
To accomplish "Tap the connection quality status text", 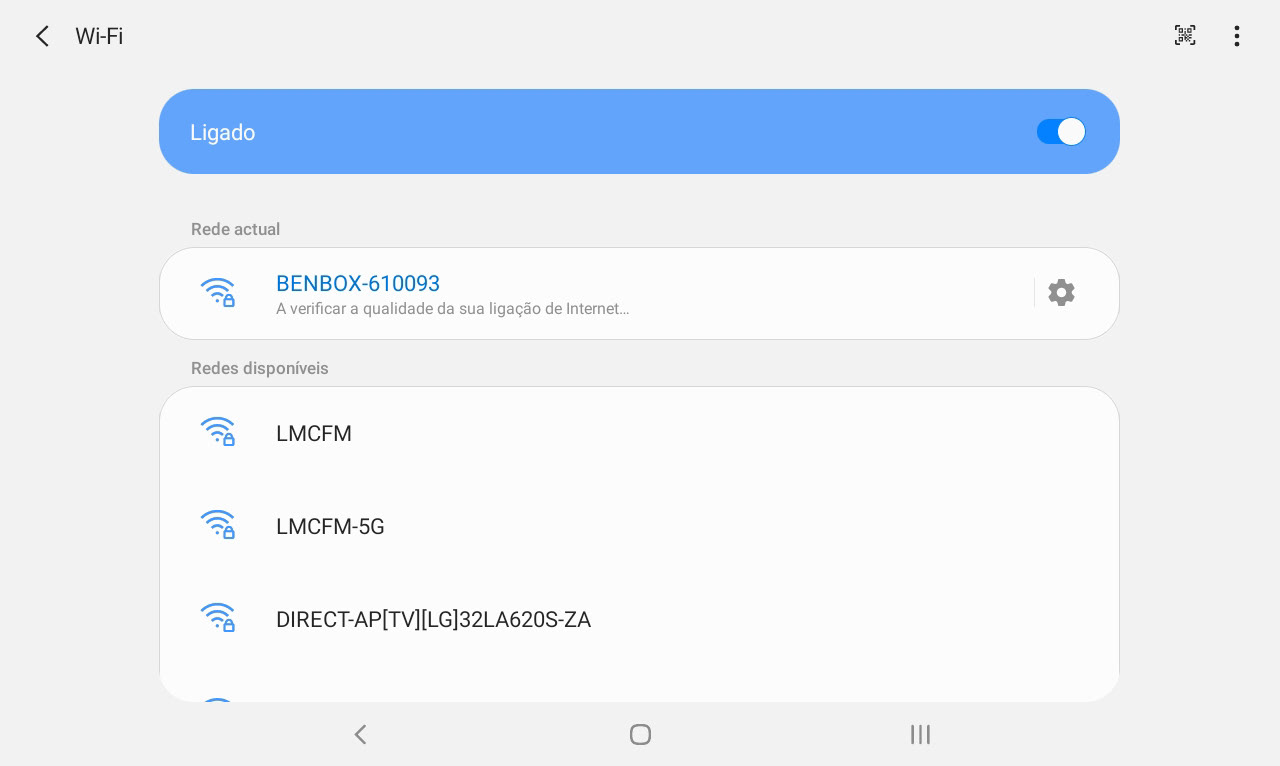I will click(x=453, y=309).
